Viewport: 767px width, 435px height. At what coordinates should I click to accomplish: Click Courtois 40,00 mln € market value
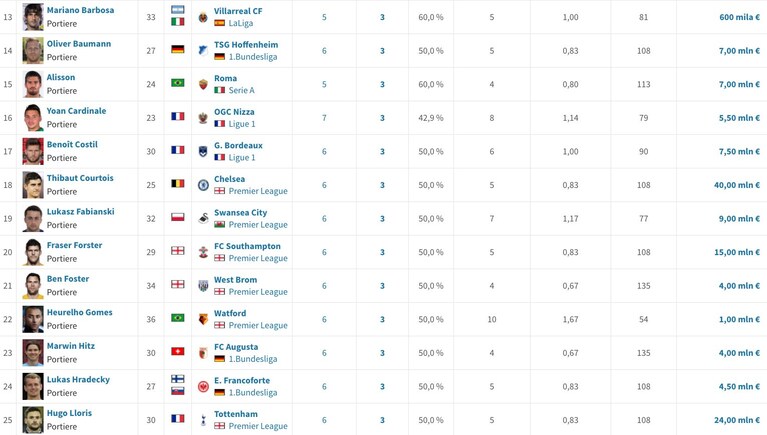[x=737, y=185]
